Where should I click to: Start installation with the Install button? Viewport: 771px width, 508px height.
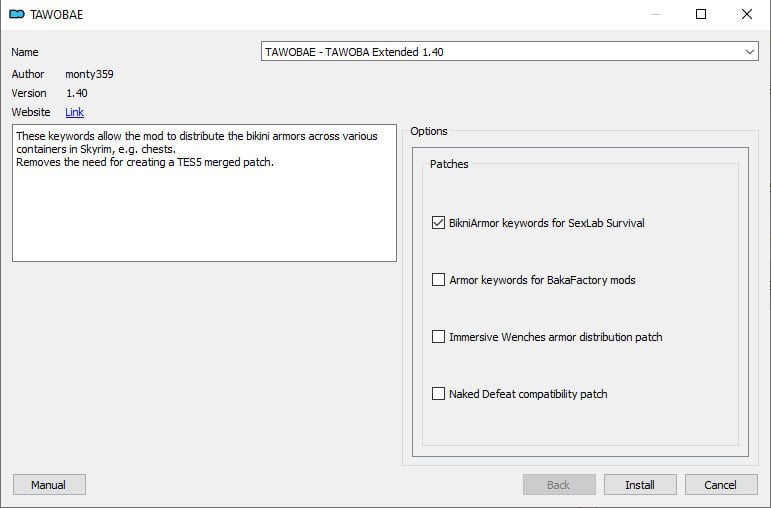point(640,485)
